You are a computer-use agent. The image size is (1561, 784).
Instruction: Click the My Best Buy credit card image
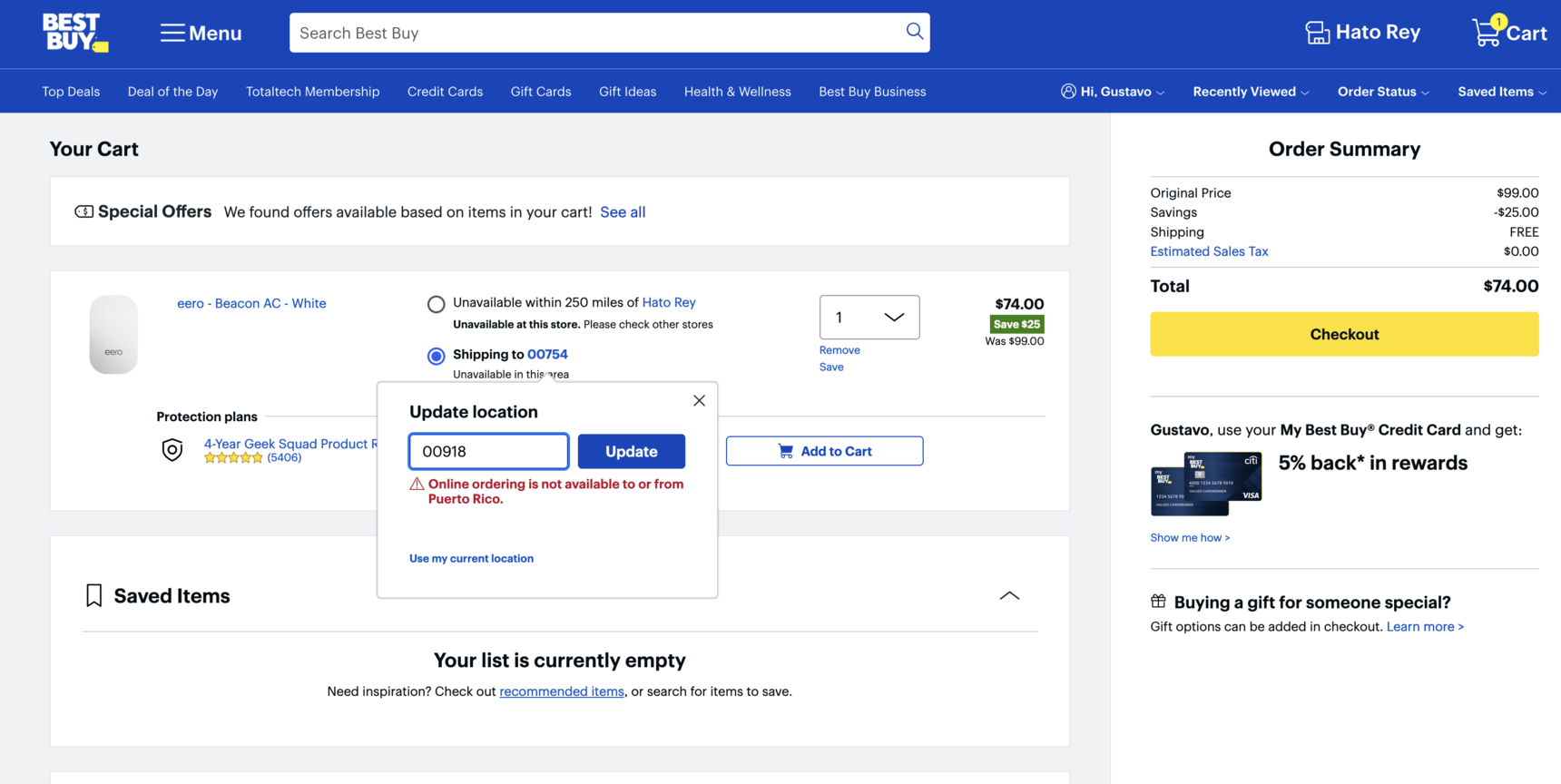coord(1206,484)
